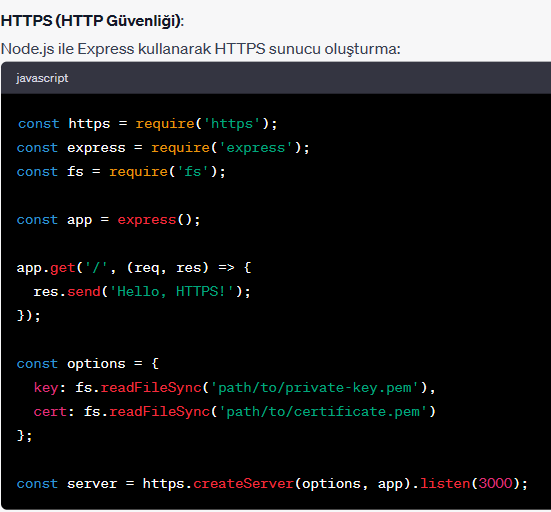
Task: Click the 'const server = https.createServer' line
Action: 272,484
